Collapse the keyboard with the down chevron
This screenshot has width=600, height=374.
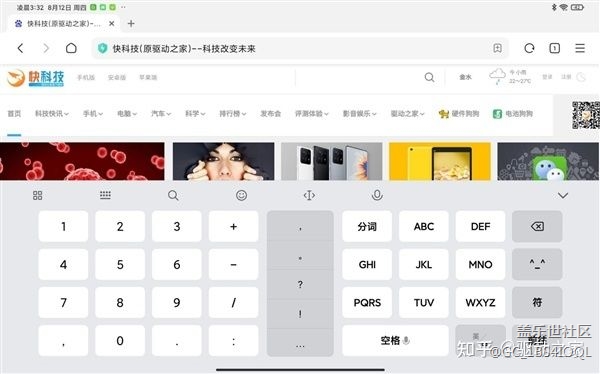(x=562, y=196)
